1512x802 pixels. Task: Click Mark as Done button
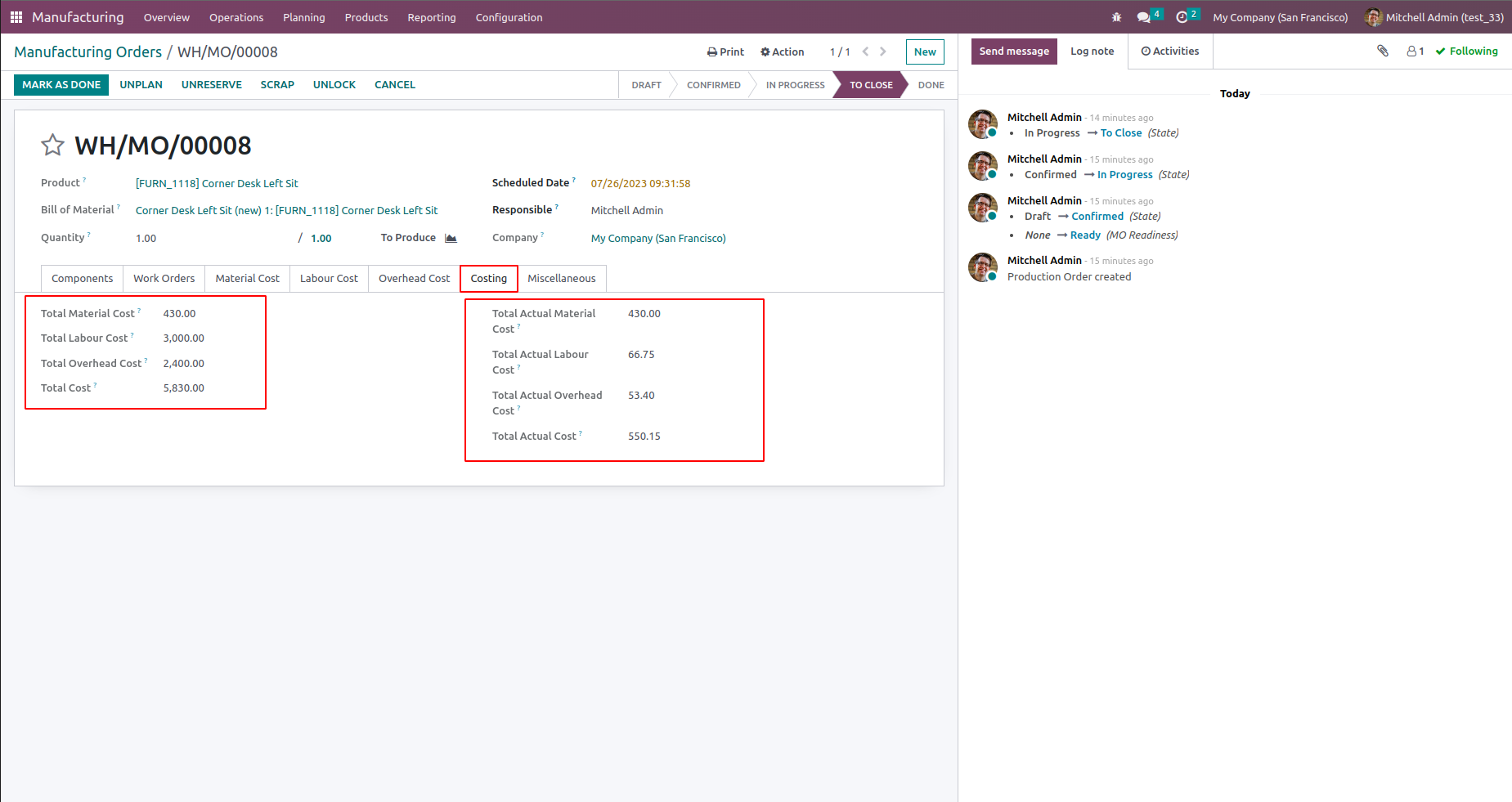pos(61,85)
